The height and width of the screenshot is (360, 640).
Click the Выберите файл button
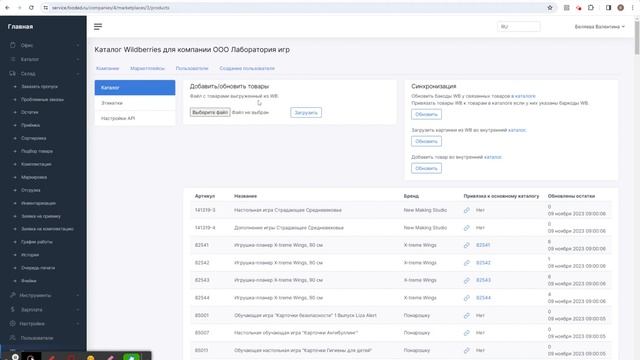210,112
